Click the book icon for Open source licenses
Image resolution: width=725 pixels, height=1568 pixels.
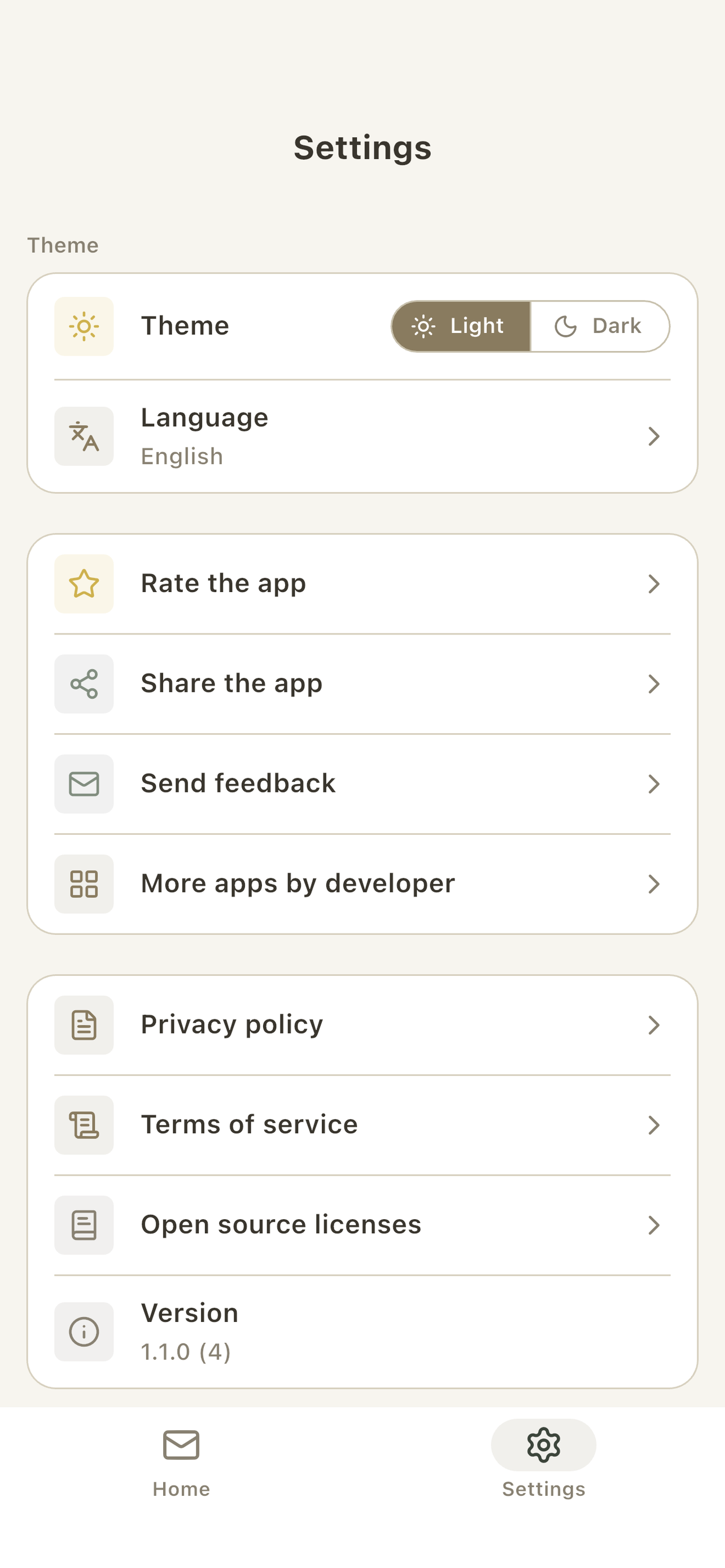click(x=84, y=1225)
